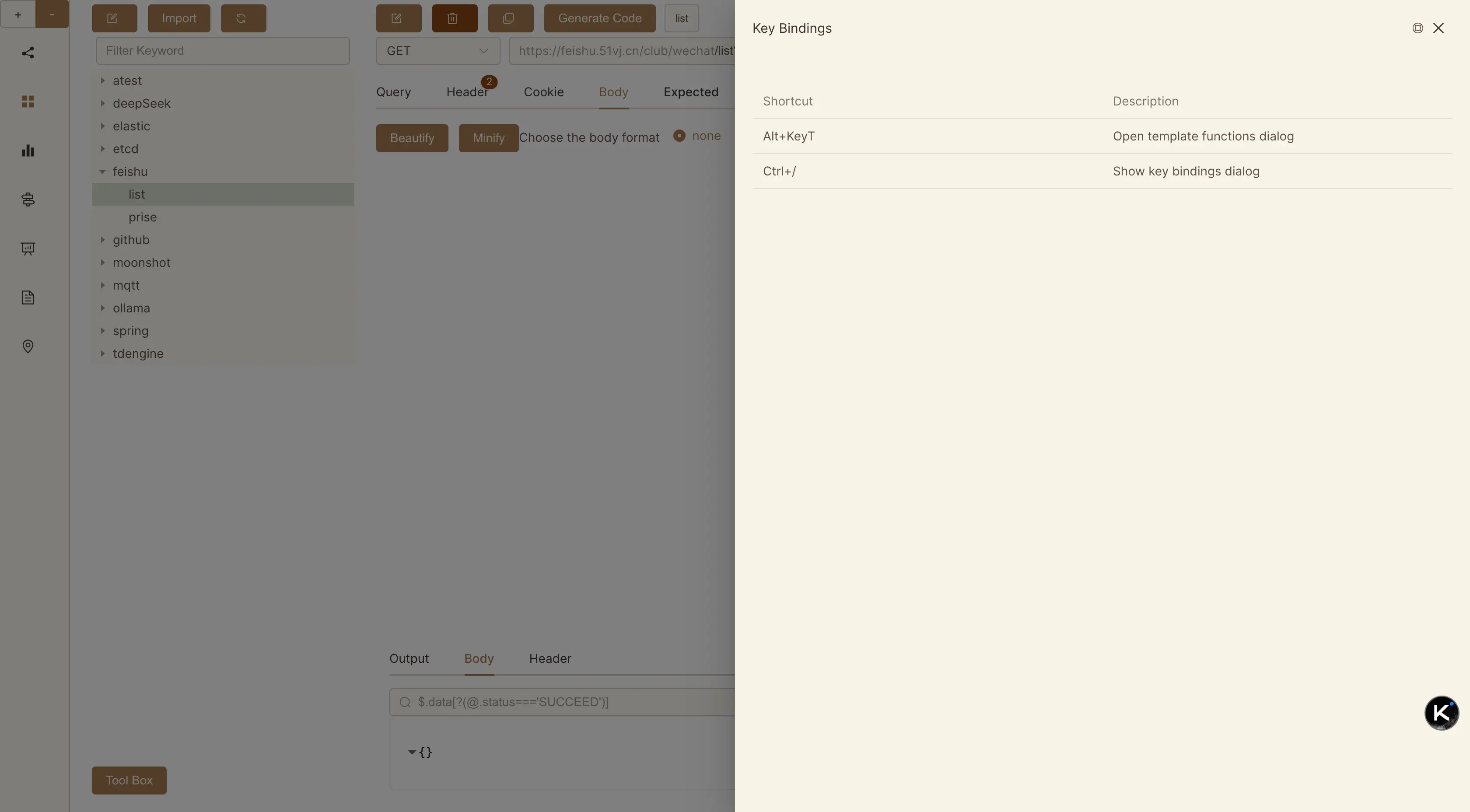The height and width of the screenshot is (812, 1470).
Task: Click the share/network sidebar icon
Action: pos(28,52)
